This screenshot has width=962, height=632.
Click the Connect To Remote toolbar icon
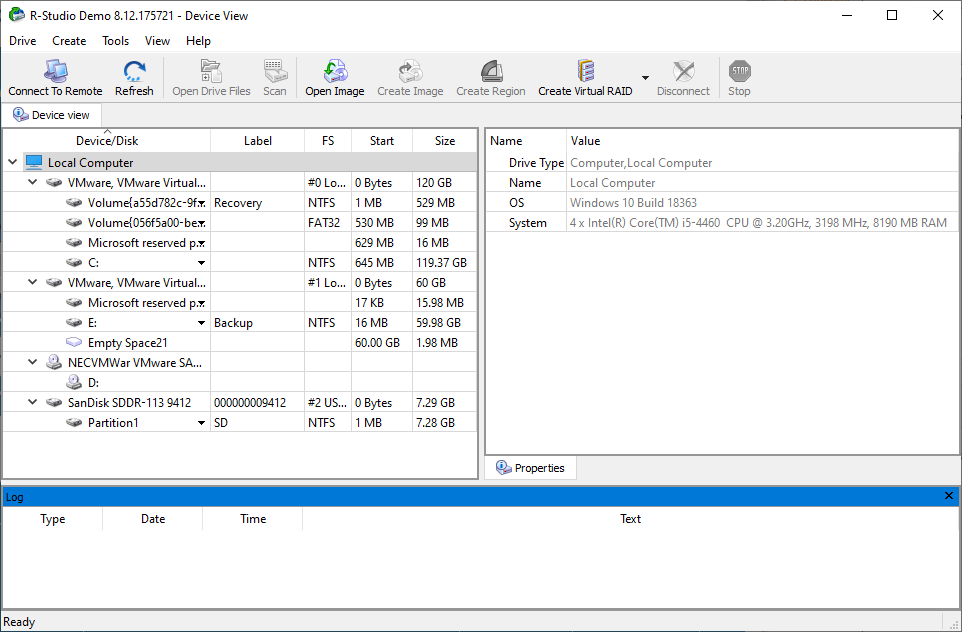[55, 71]
